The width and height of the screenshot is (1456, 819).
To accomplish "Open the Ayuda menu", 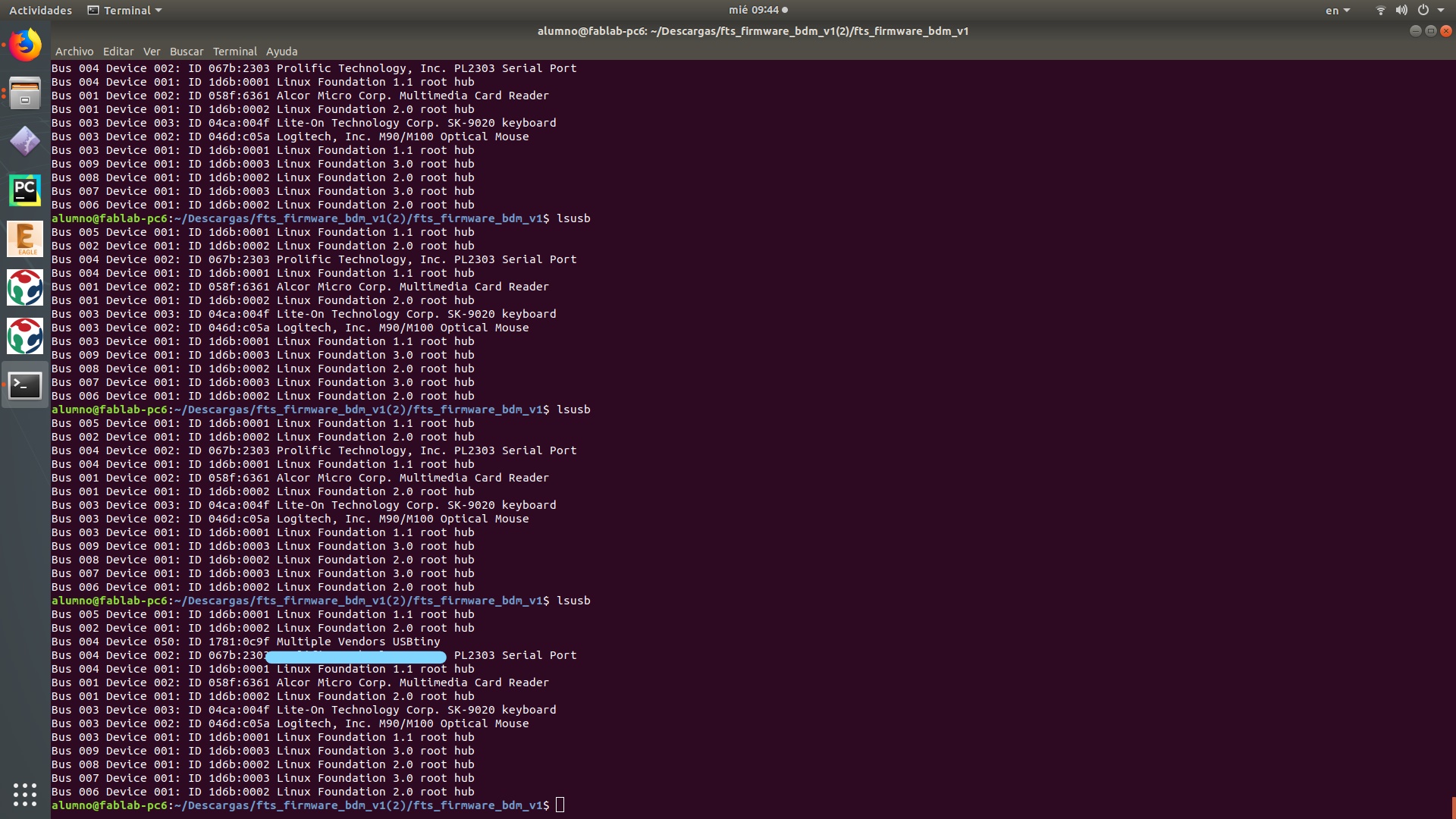I will (281, 52).
